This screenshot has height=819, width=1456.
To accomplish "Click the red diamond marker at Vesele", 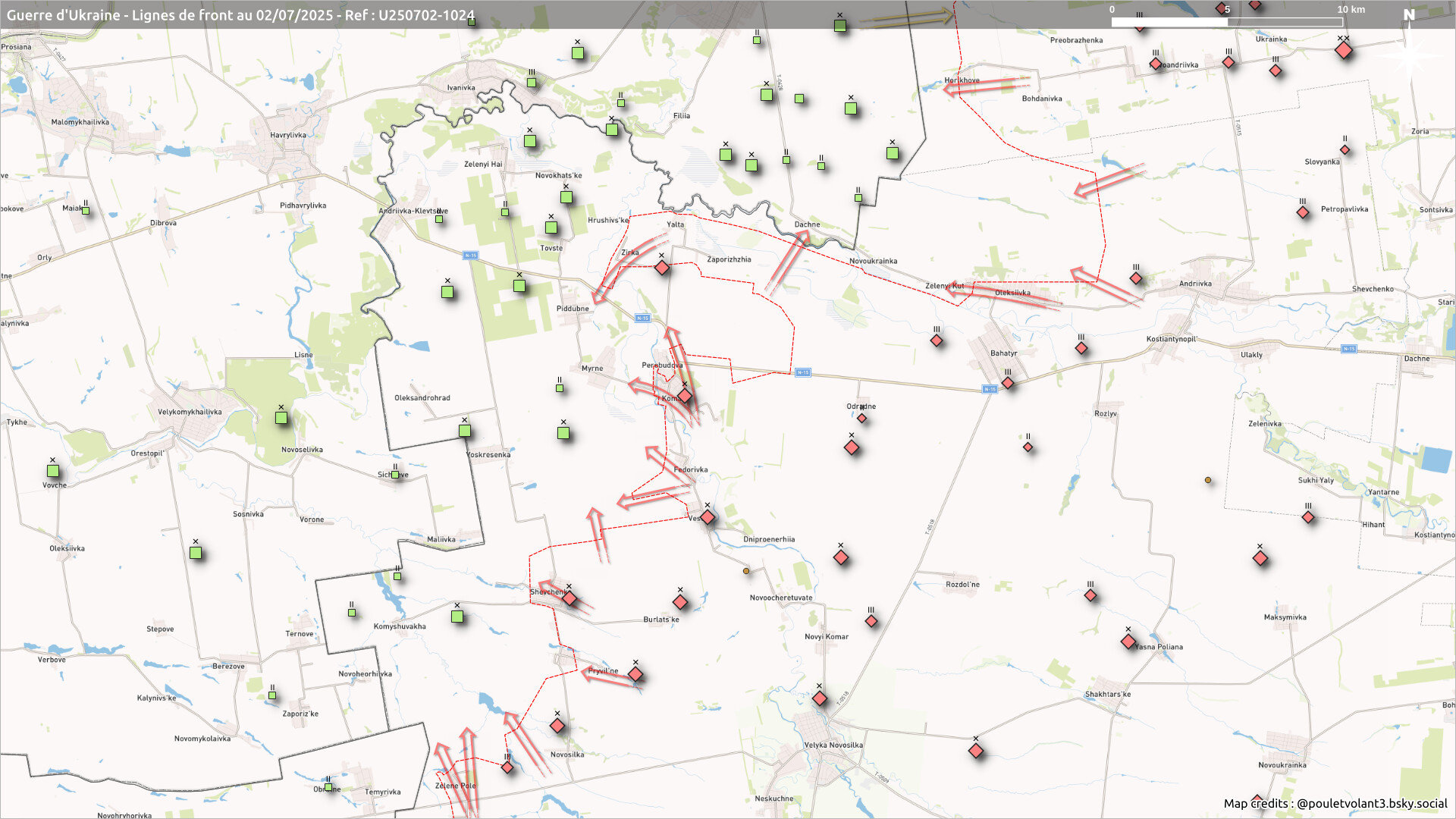I will point(708,517).
